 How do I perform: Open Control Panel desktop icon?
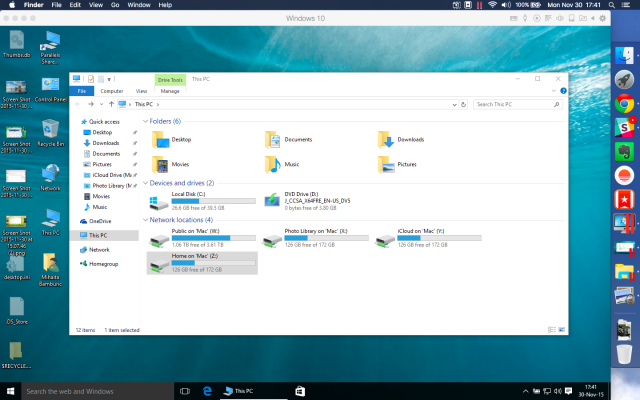click(50, 89)
